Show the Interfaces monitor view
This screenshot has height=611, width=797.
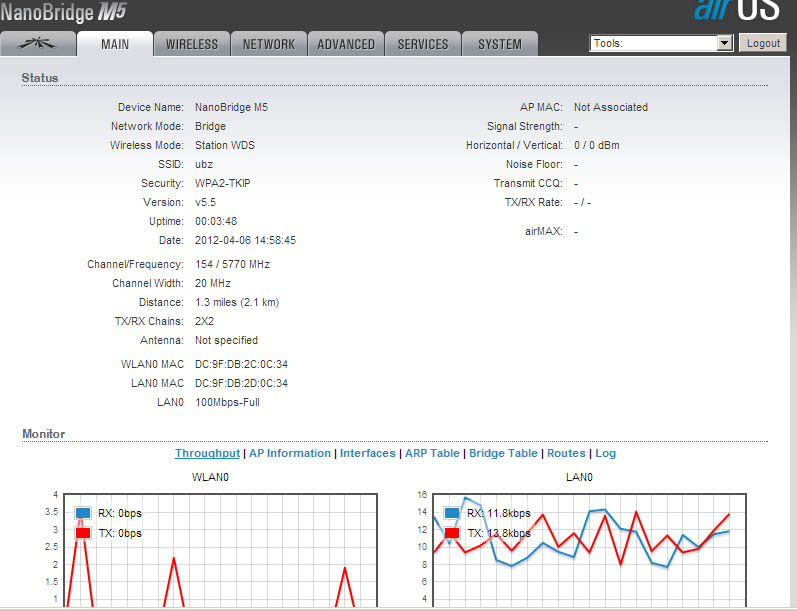367,453
